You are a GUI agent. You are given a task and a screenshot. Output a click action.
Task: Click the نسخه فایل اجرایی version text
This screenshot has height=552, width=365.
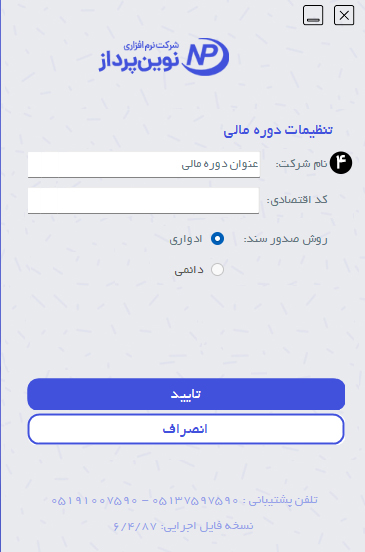183,526
